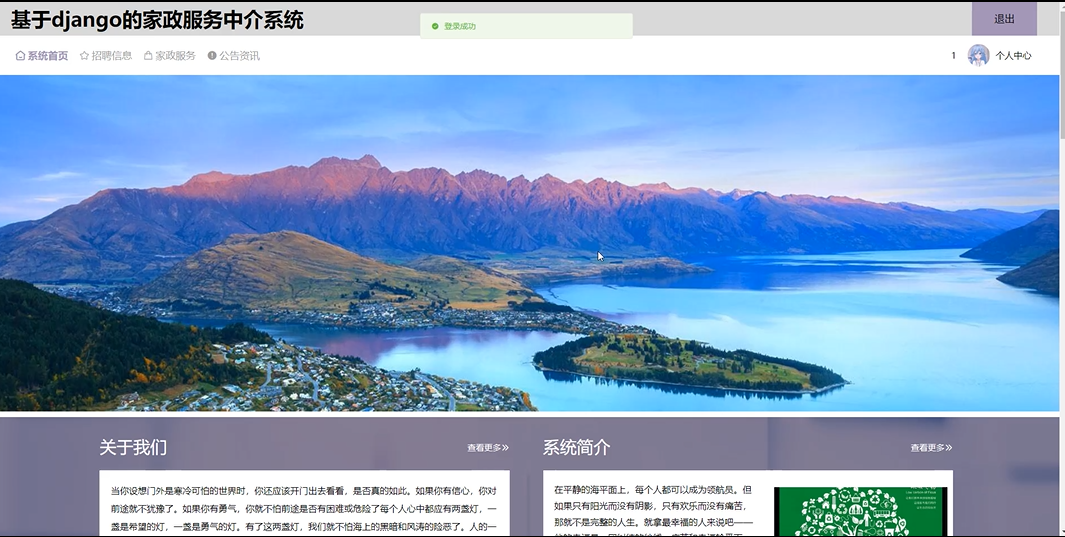Click the user avatar image
1065x537 pixels.
[978, 56]
